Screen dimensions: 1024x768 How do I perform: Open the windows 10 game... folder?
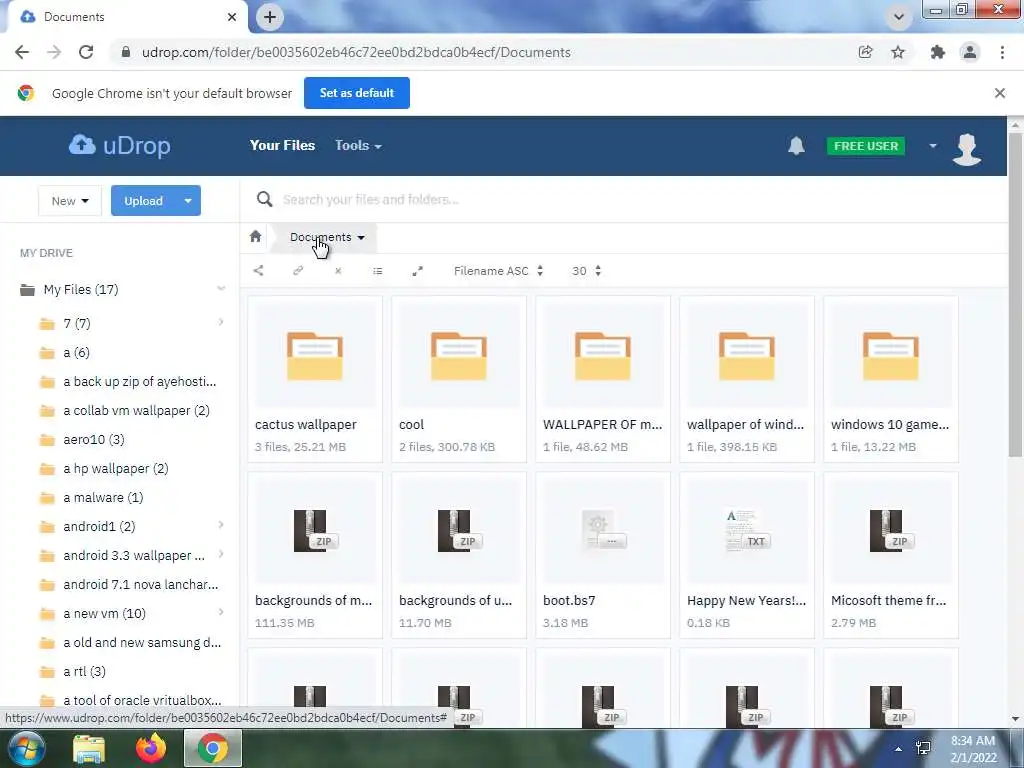(x=891, y=379)
